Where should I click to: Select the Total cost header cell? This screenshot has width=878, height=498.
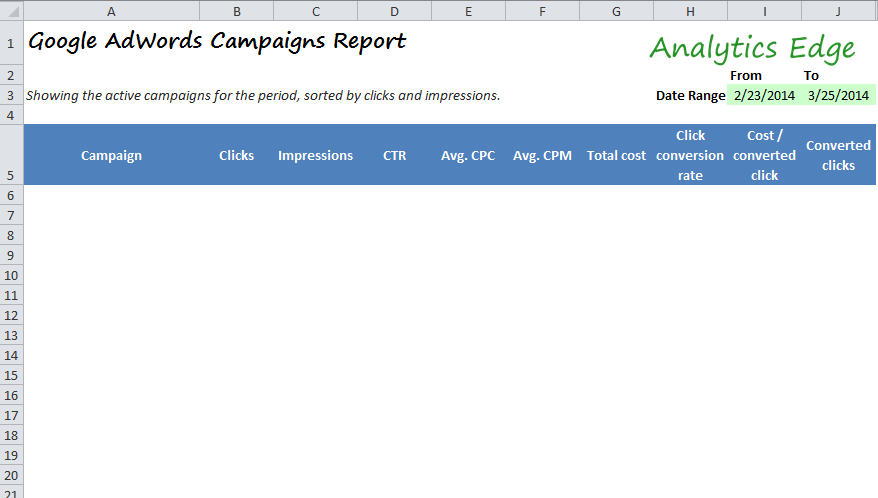(x=616, y=155)
